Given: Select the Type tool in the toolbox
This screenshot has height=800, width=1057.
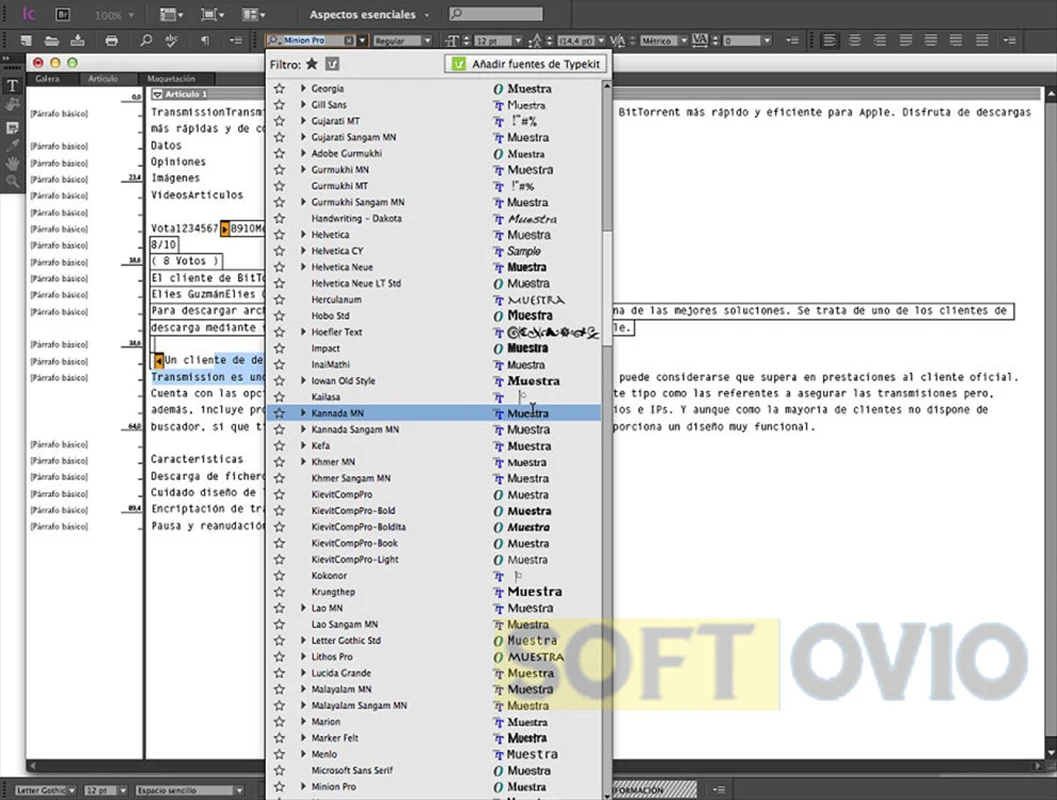Looking at the screenshot, I should point(12,86).
